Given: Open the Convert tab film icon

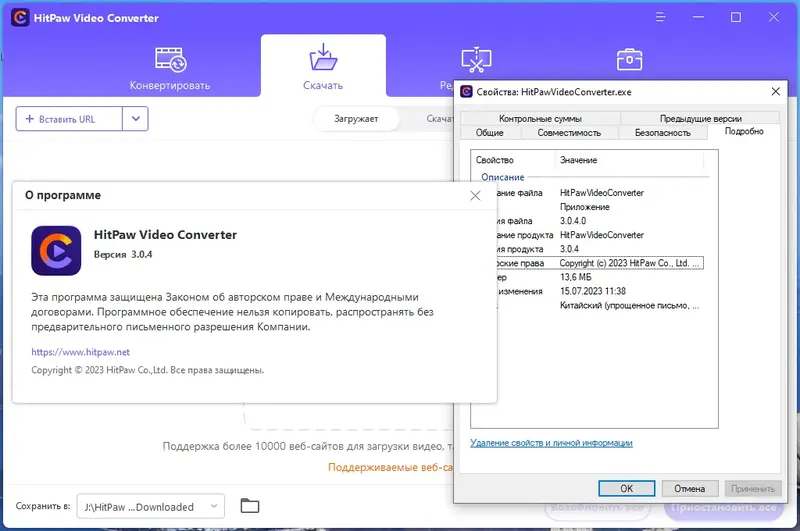Looking at the screenshot, I should (170, 60).
